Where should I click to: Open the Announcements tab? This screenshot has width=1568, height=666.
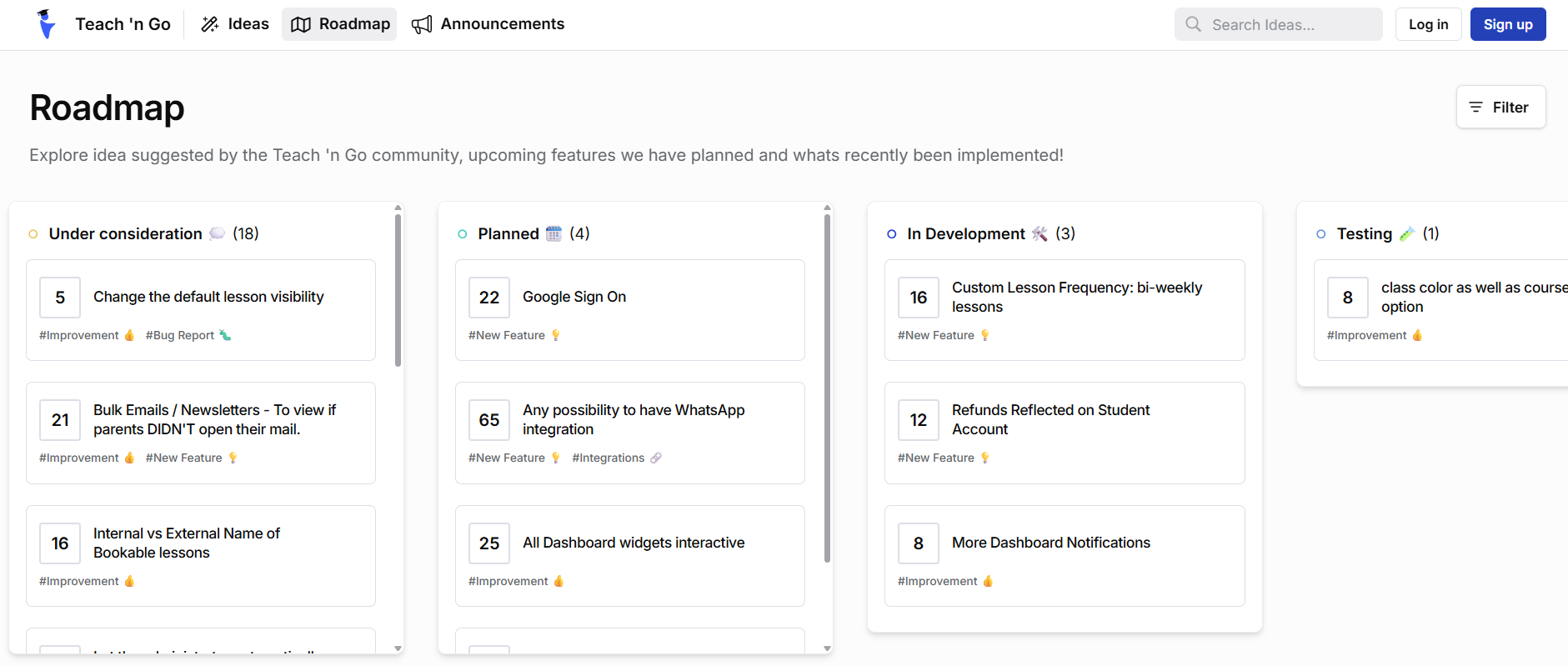[x=488, y=24]
